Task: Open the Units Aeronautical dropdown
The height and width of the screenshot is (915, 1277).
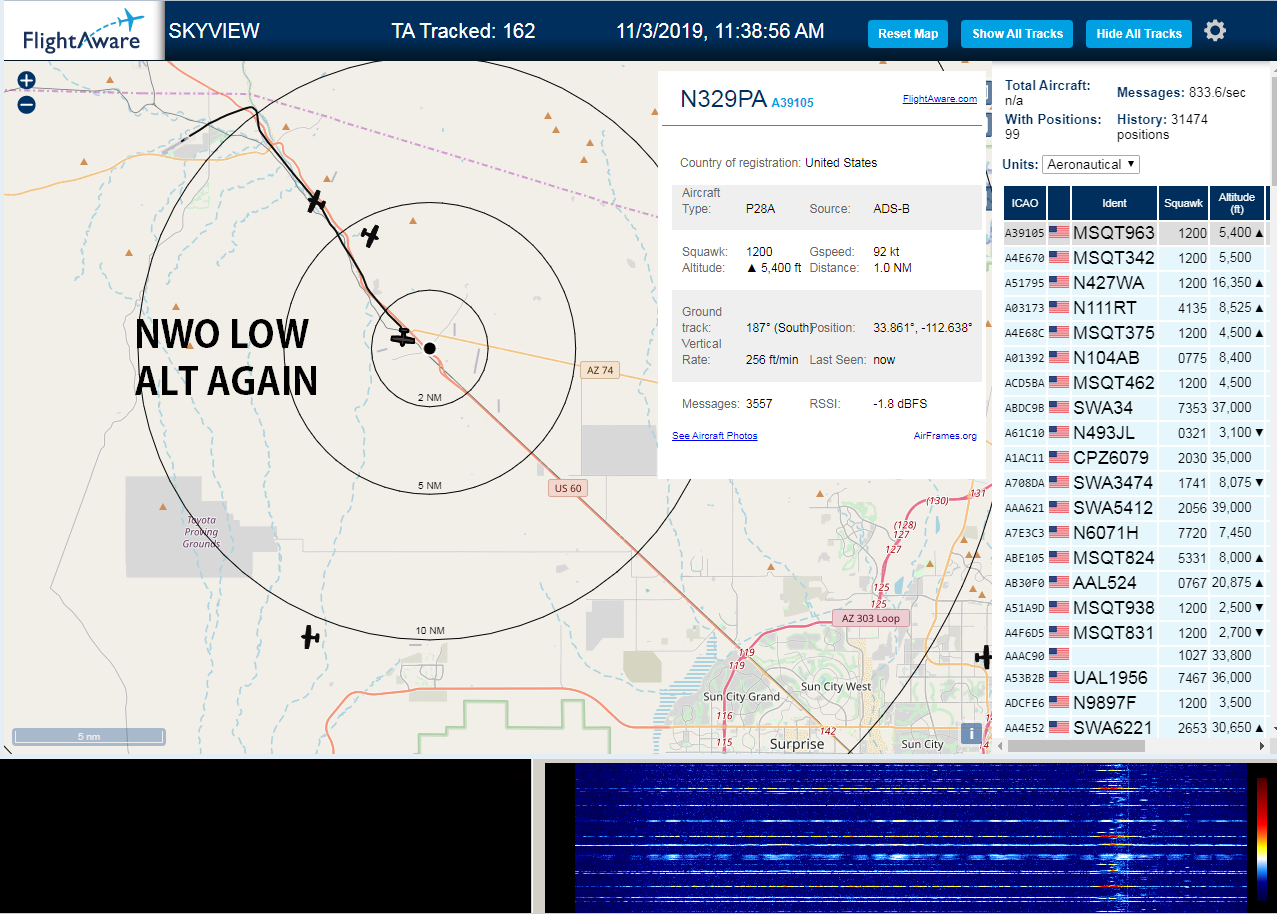Action: click(x=1090, y=164)
